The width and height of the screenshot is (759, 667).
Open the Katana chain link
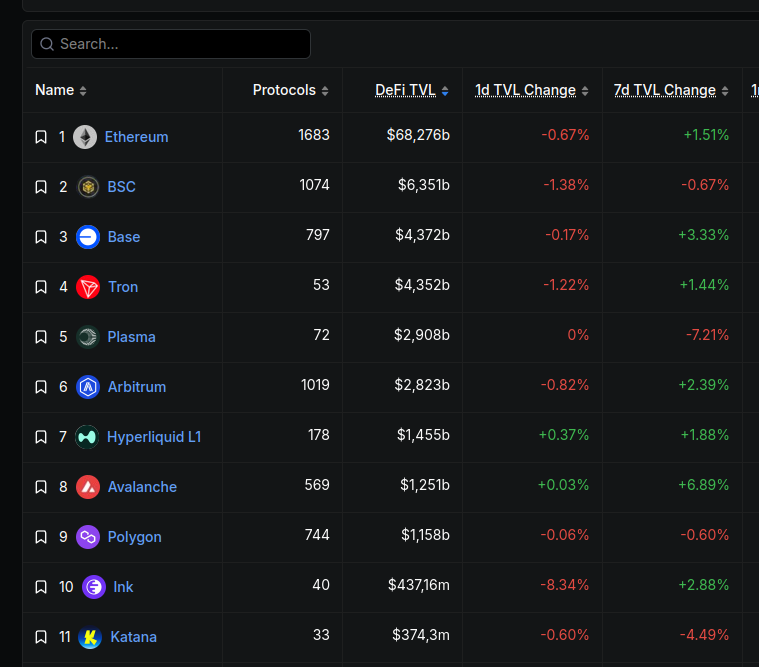(134, 637)
